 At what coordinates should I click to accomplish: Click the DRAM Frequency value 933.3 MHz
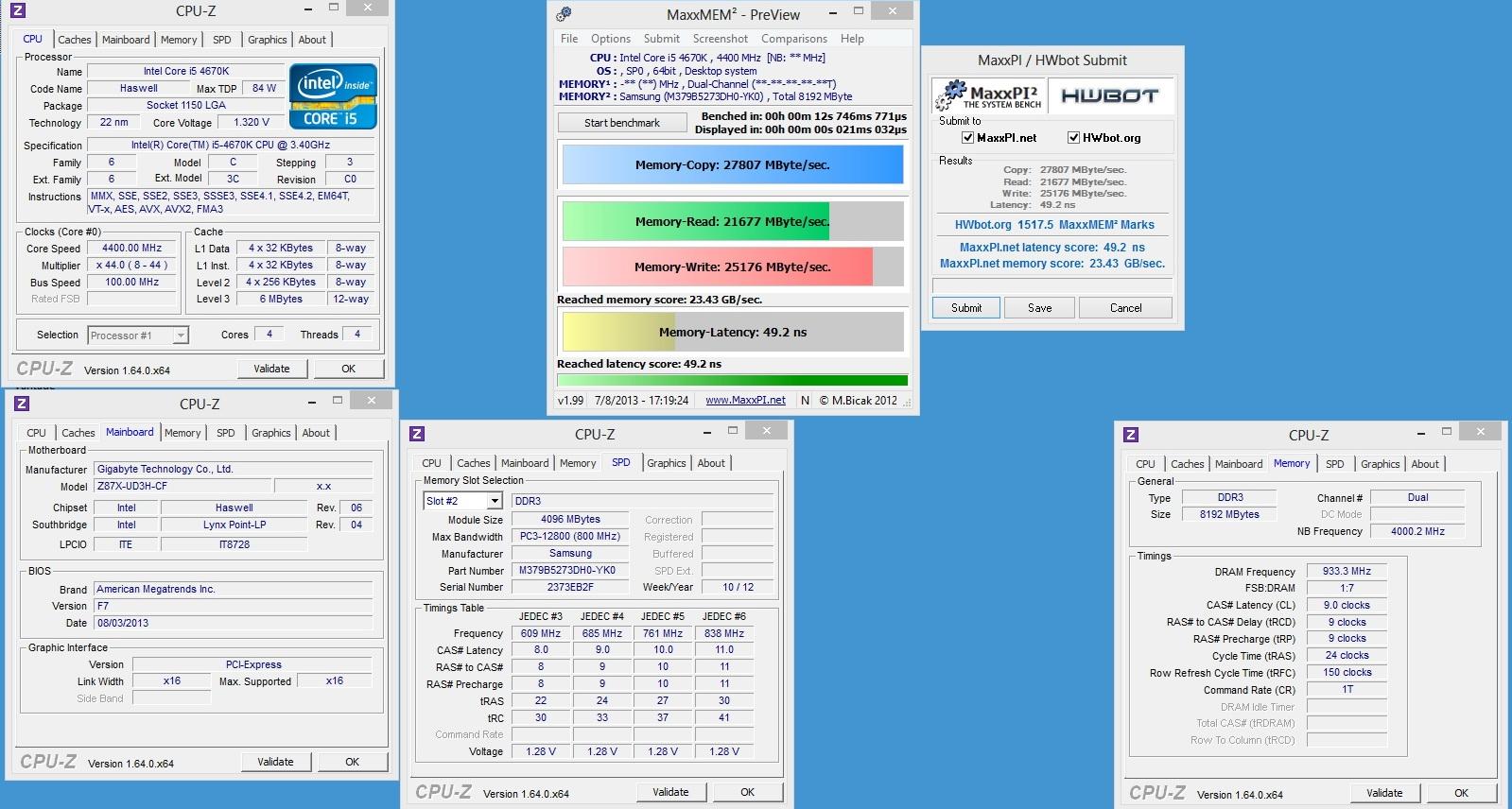[1347, 572]
